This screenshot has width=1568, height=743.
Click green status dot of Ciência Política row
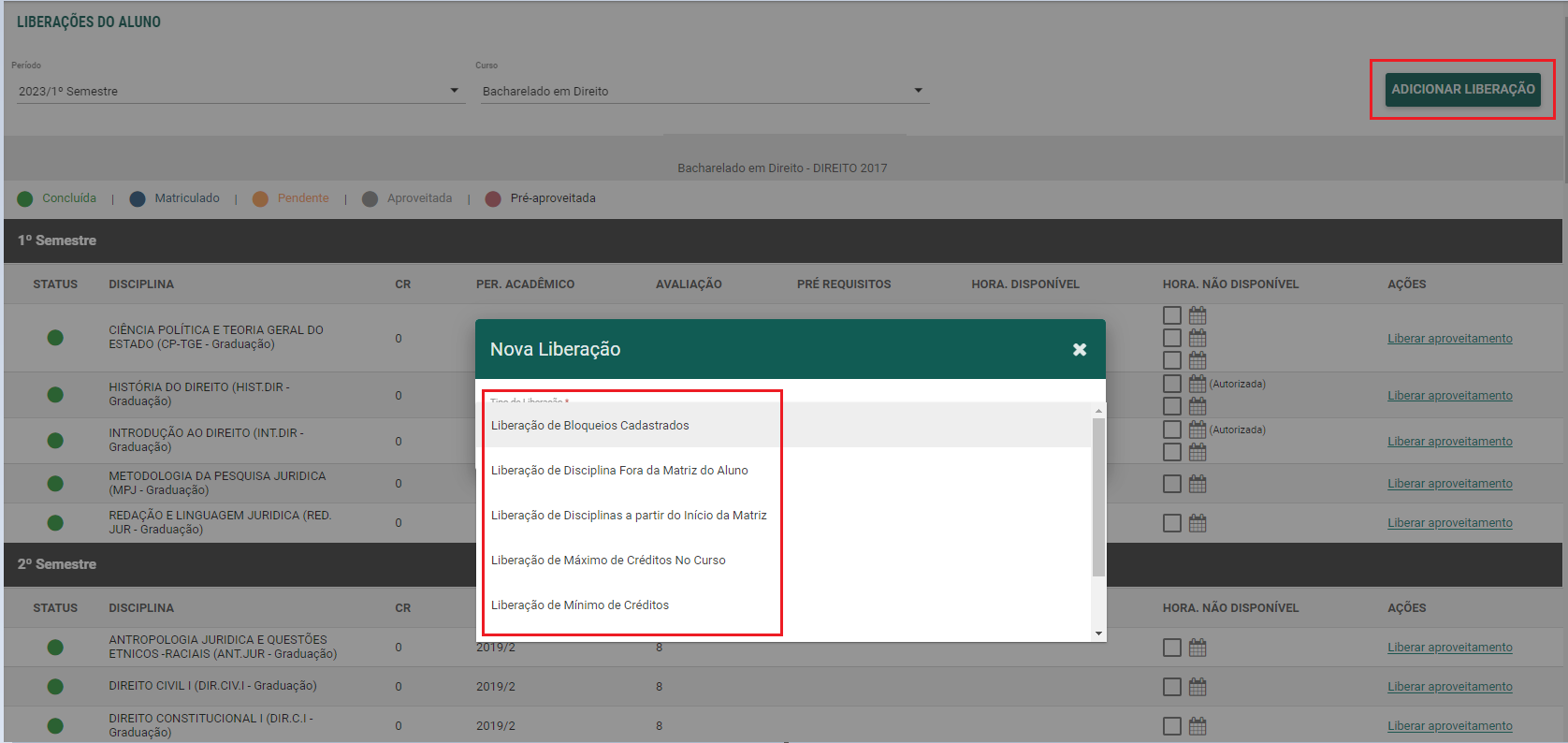[x=55, y=338]
